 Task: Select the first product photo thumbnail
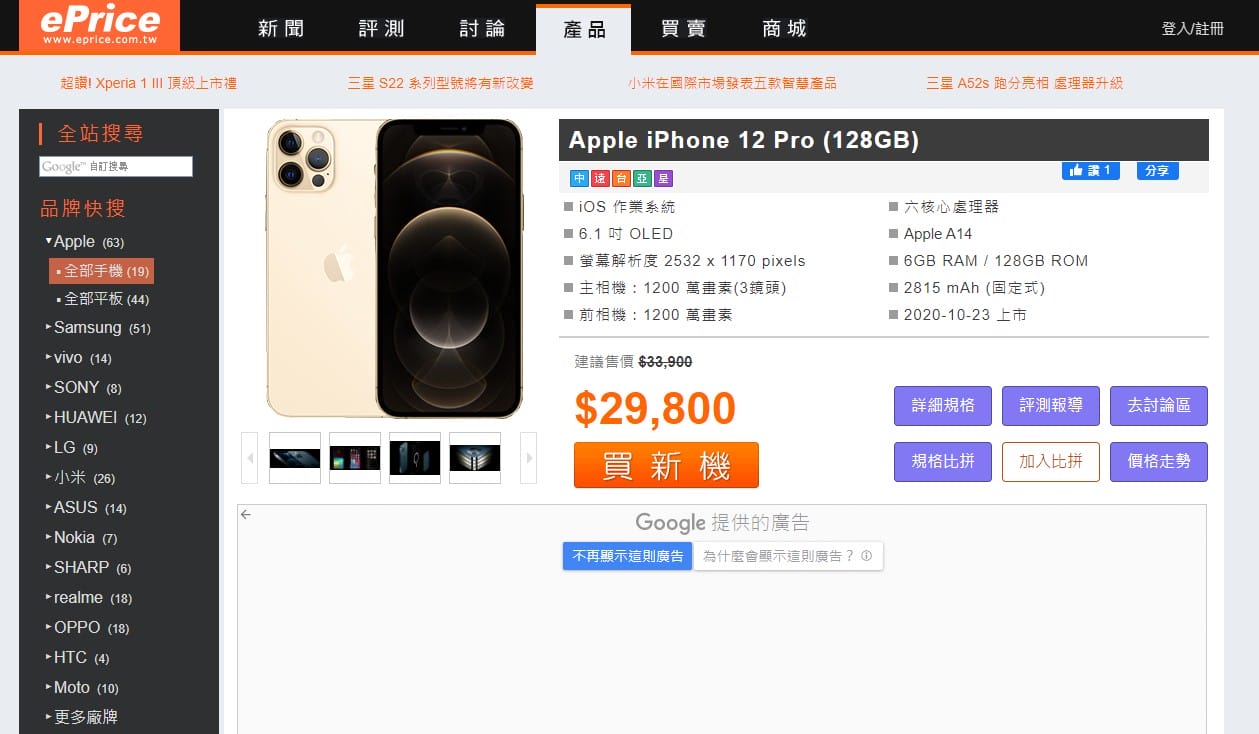(295, 458)
